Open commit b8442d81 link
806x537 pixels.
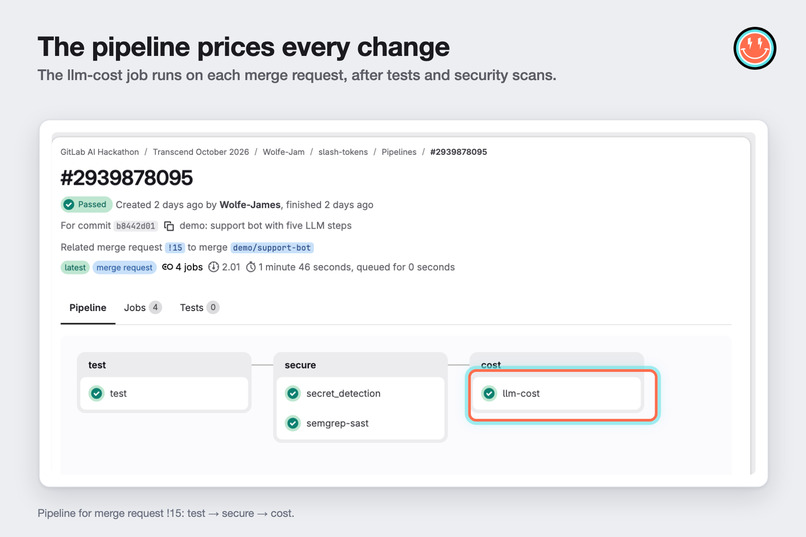[136, 226]
